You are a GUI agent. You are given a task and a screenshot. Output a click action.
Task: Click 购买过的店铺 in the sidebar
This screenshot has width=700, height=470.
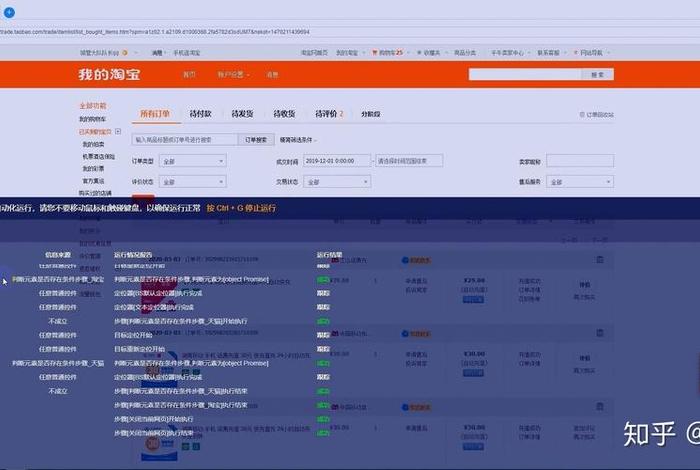(x=95, y=193)
